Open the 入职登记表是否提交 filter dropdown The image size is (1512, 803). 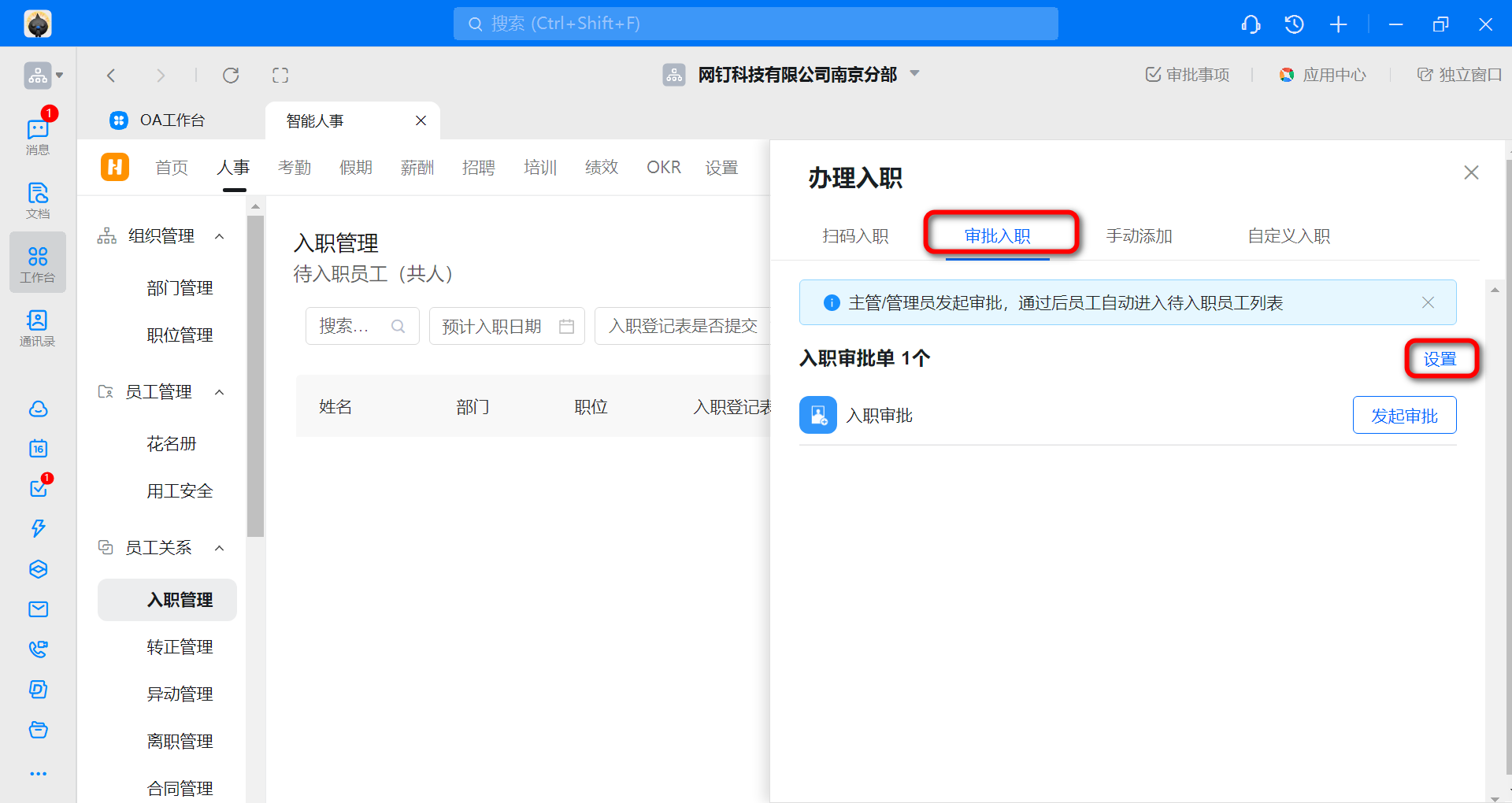[683, 326]
